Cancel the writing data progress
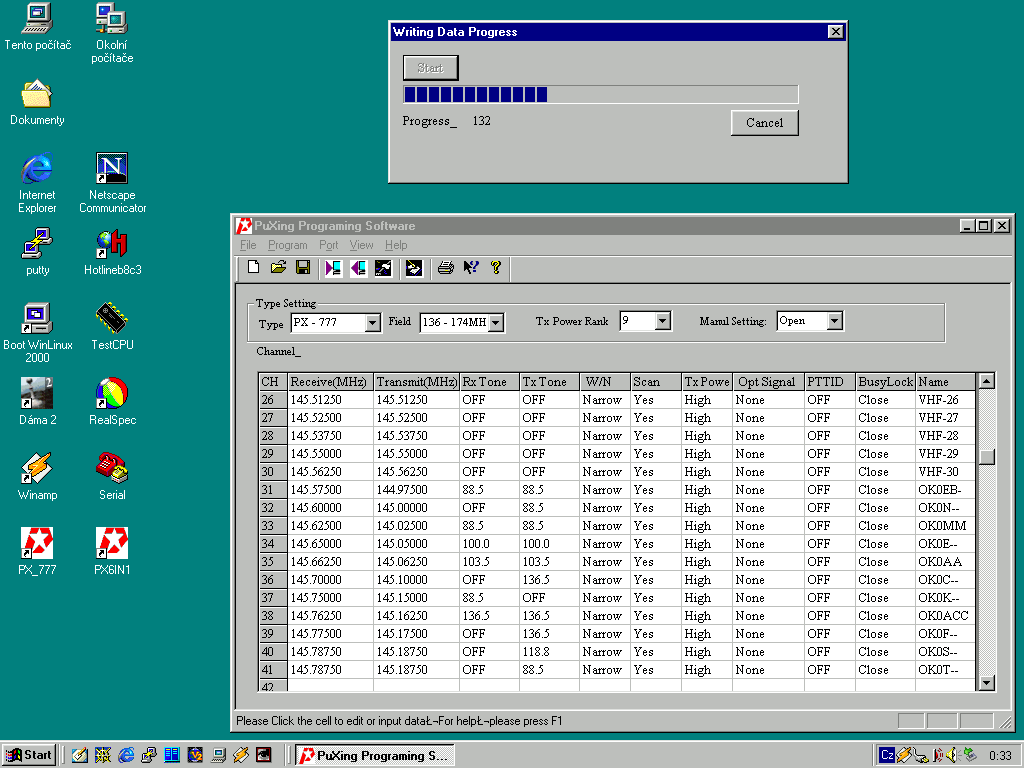1024x768 pixels. [764, 123]
